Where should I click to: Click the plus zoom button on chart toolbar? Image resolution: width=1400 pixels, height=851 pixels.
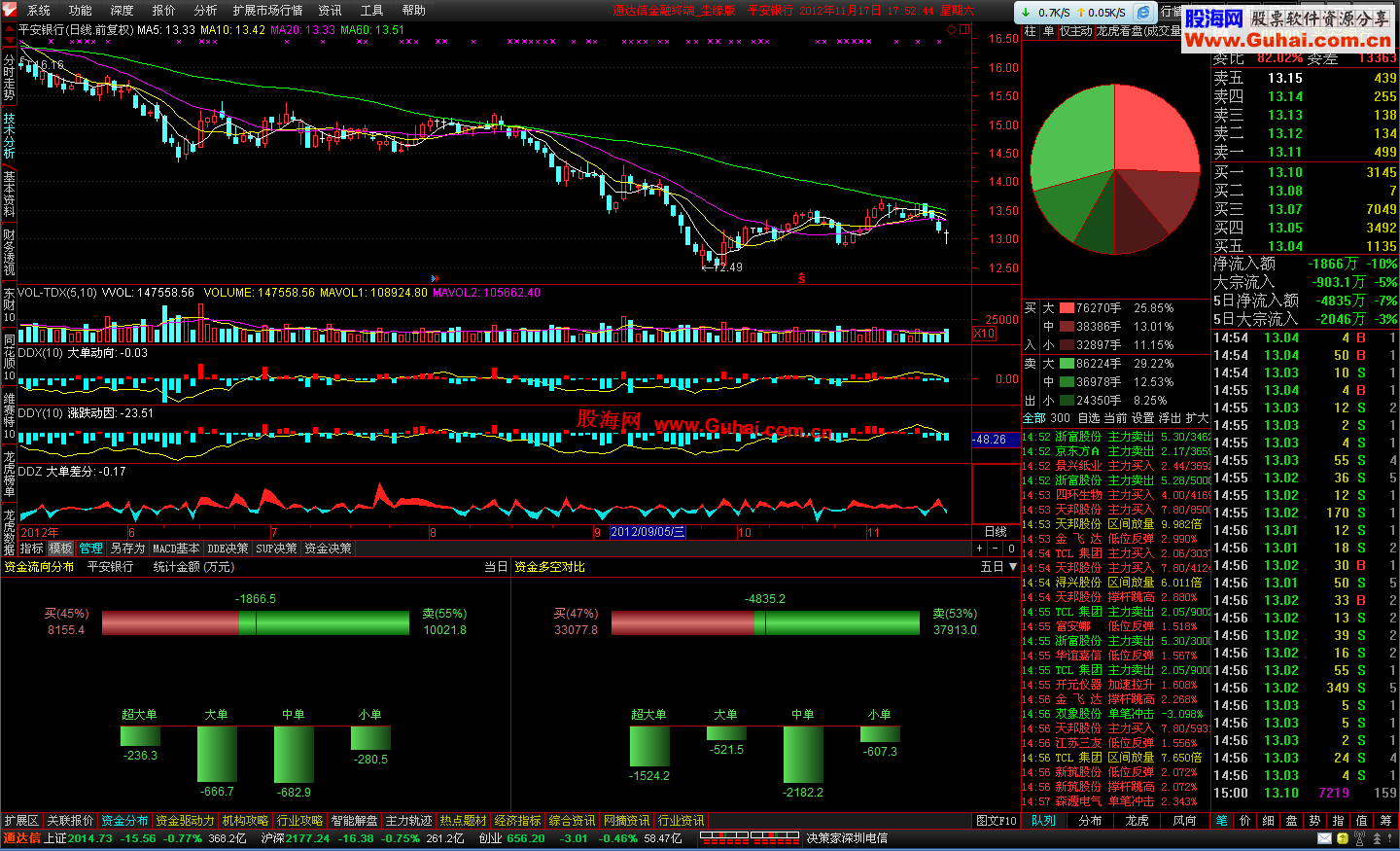pos(979,549)
